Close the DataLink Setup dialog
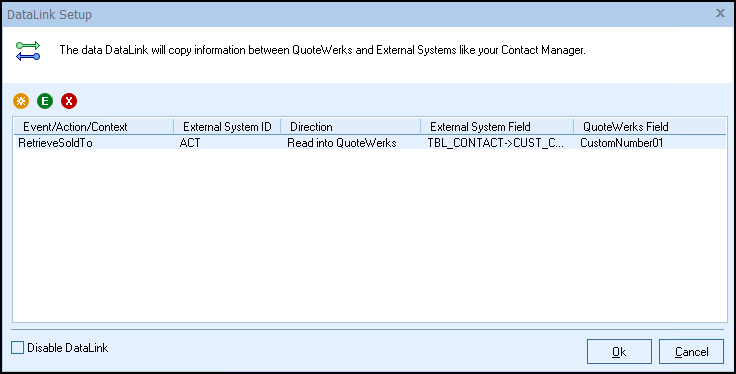This screenshot has width=736, height=374. pos(720,14)
